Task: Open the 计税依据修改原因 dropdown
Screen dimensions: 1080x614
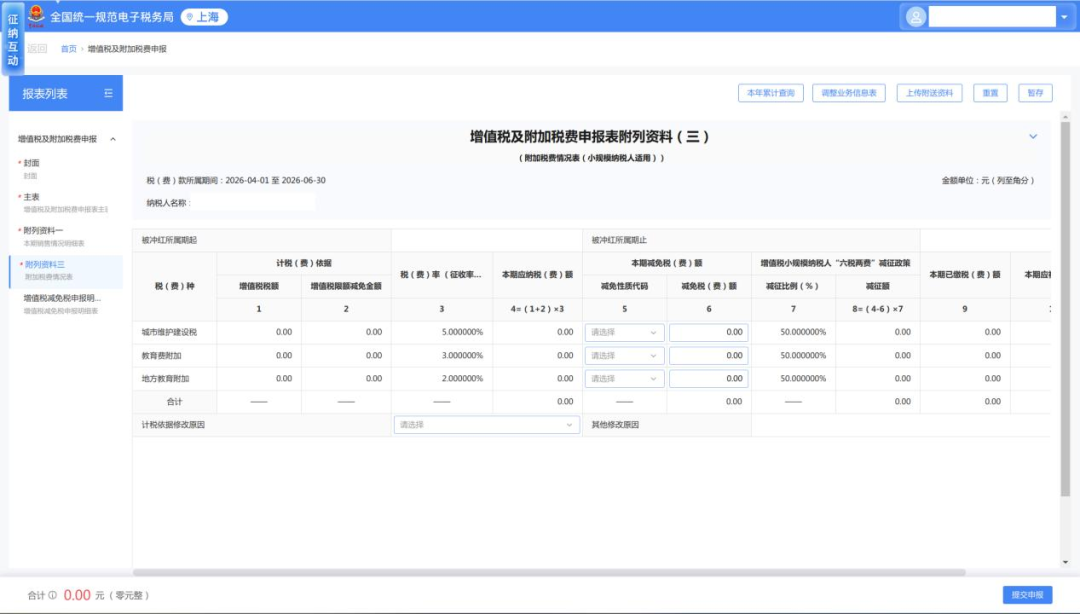Action: pyautogui.click(x=486, y=424)
